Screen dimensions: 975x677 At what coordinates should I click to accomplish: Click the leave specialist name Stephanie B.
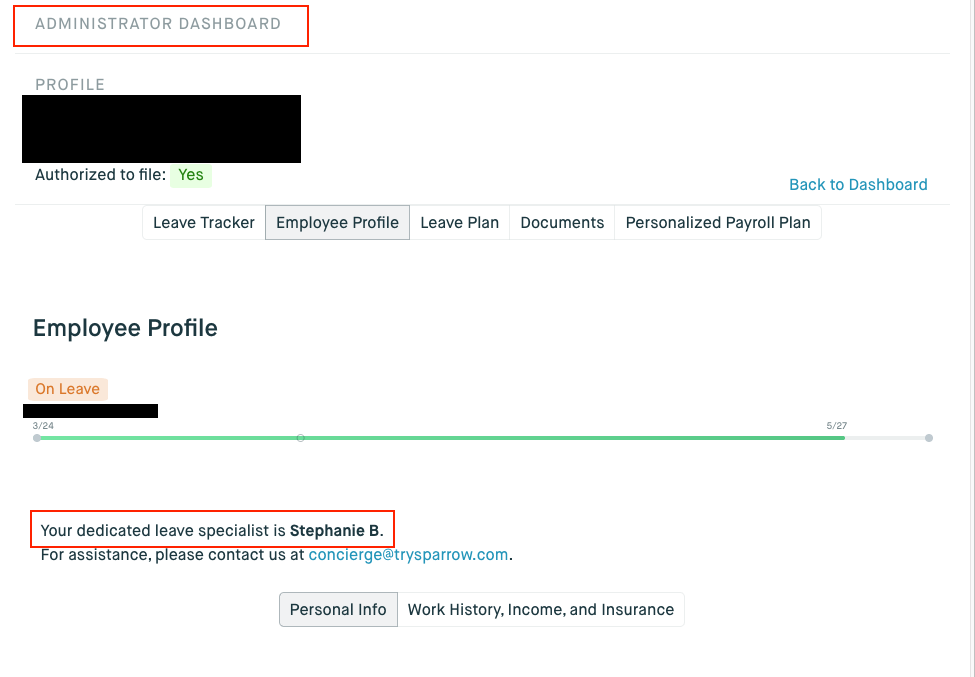[334, 530]
